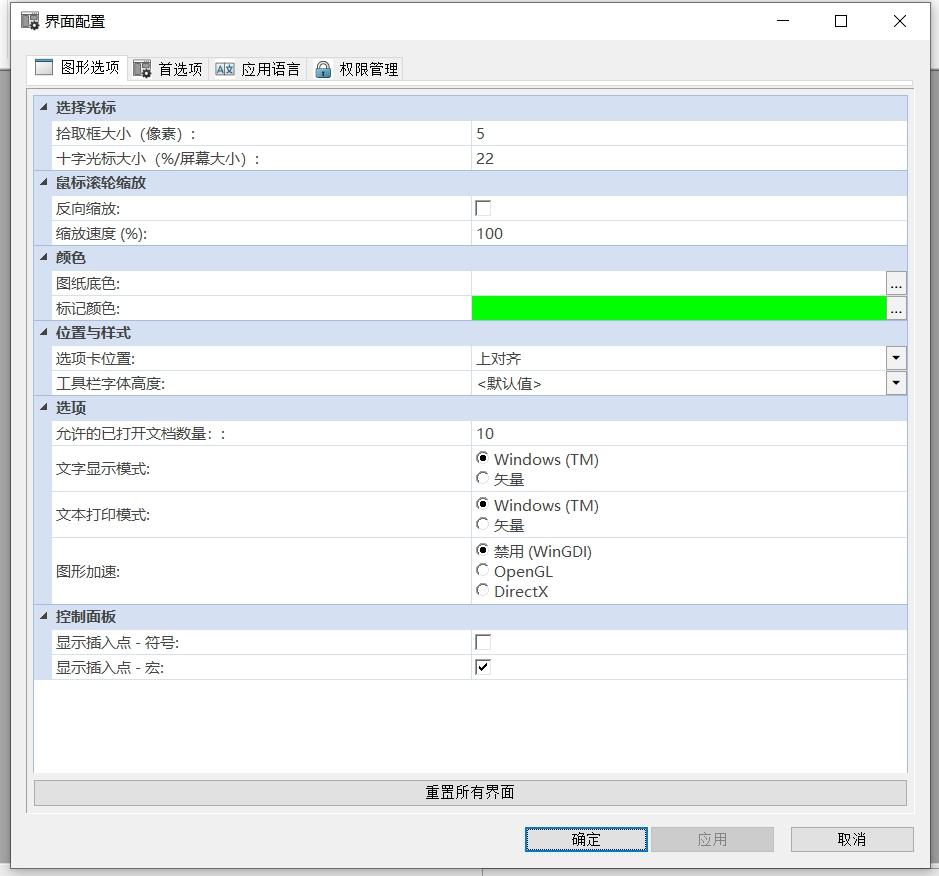Screen dimensions: 939x876
Task: Click the 界面配置 title bar icon
Action: click(30, 21)
